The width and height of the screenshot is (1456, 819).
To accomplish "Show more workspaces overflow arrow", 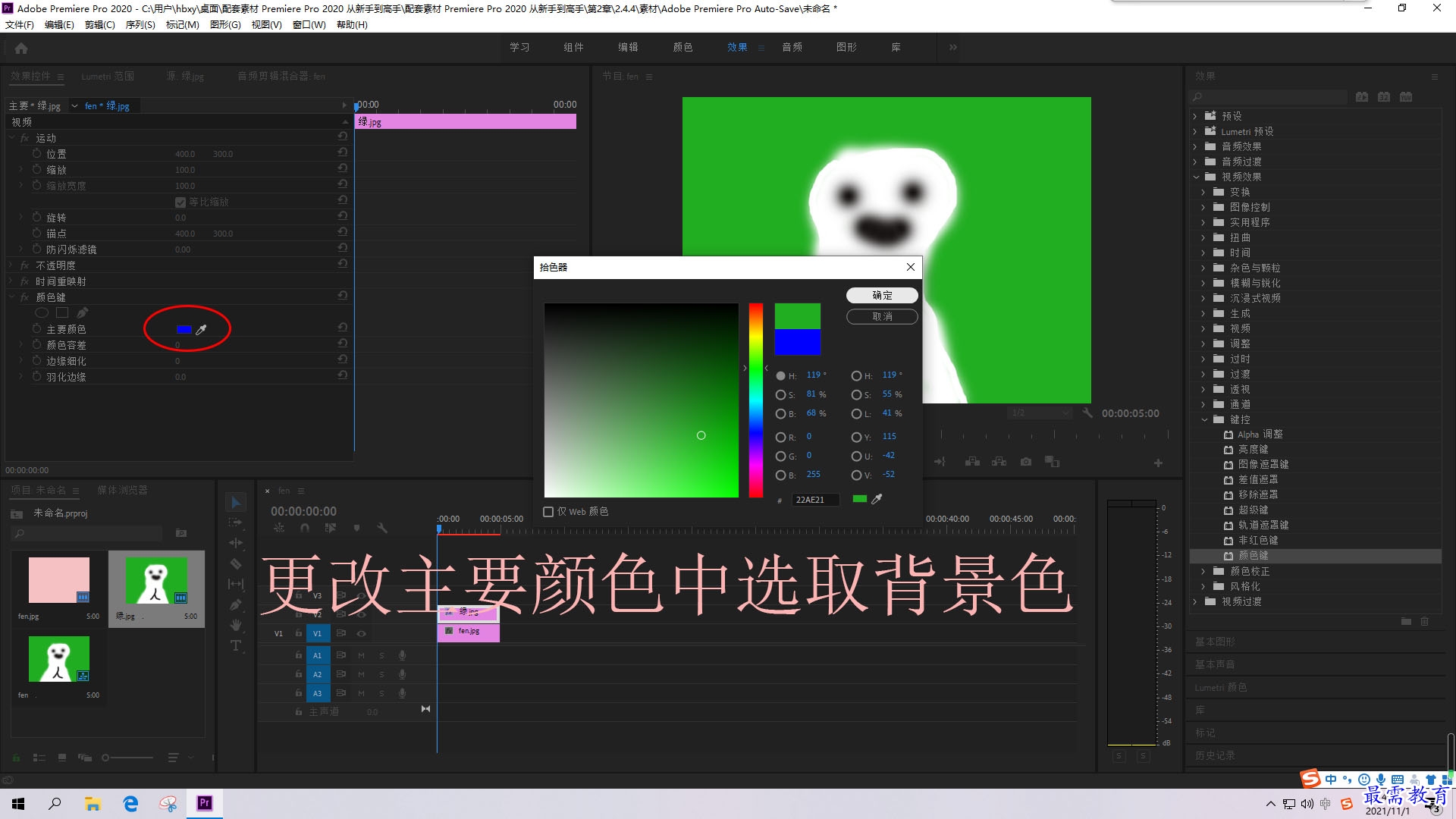I will [953, 47].
